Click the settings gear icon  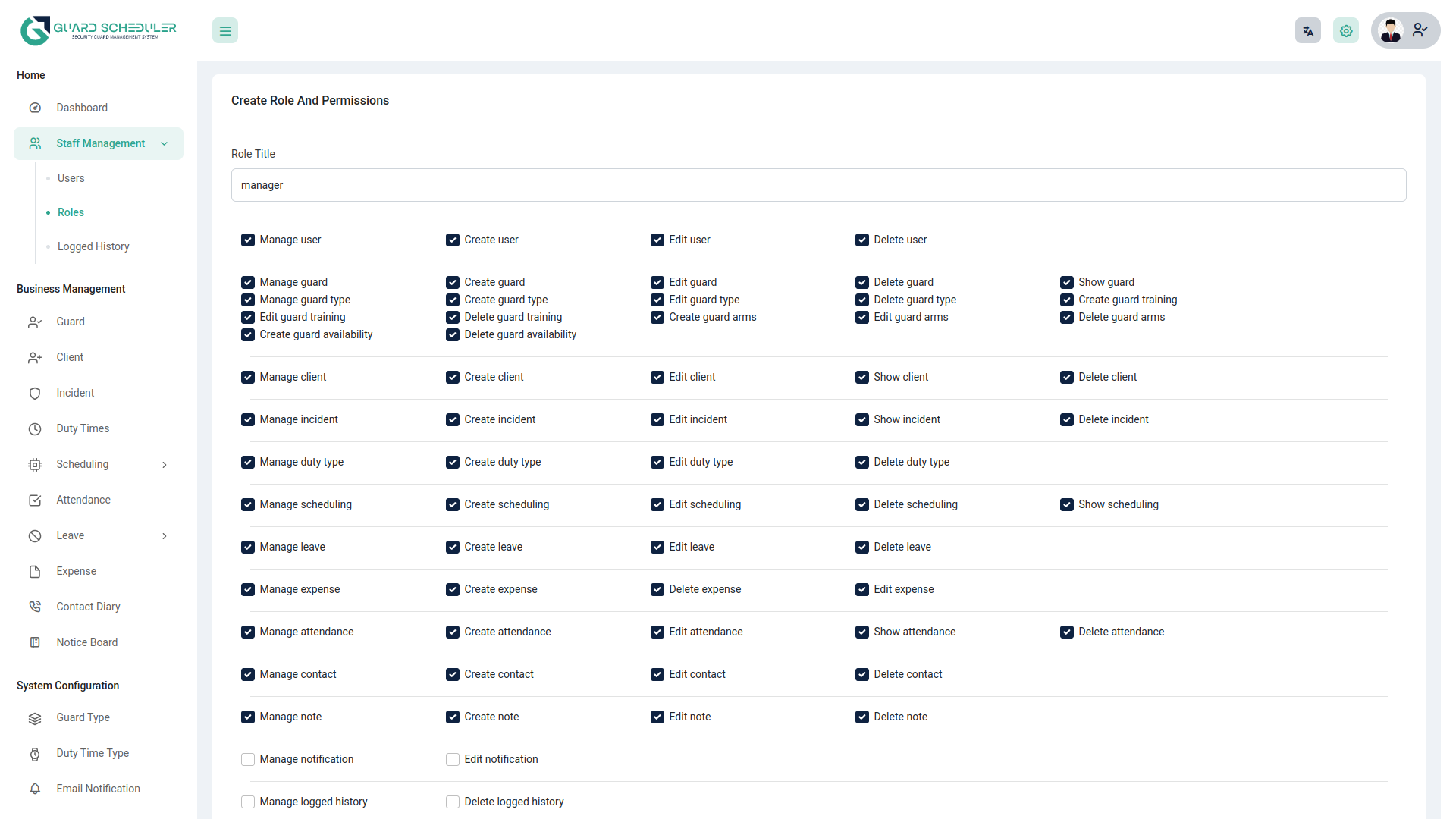[1346, 30]
